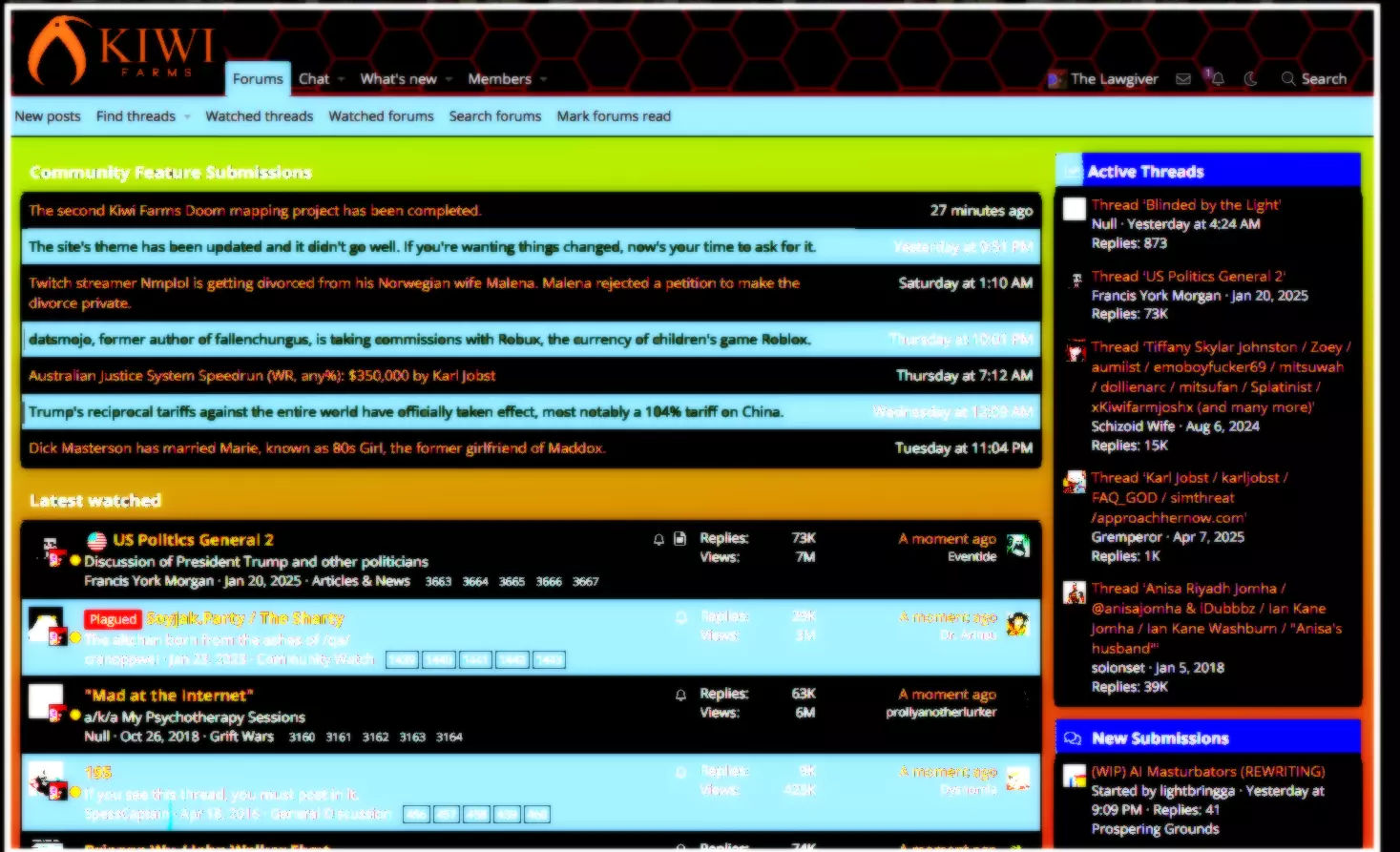The width and height of the screenshot is (1400, 852).
Task: Expand the Members dropdown arrow
Action: click(543, 79)
